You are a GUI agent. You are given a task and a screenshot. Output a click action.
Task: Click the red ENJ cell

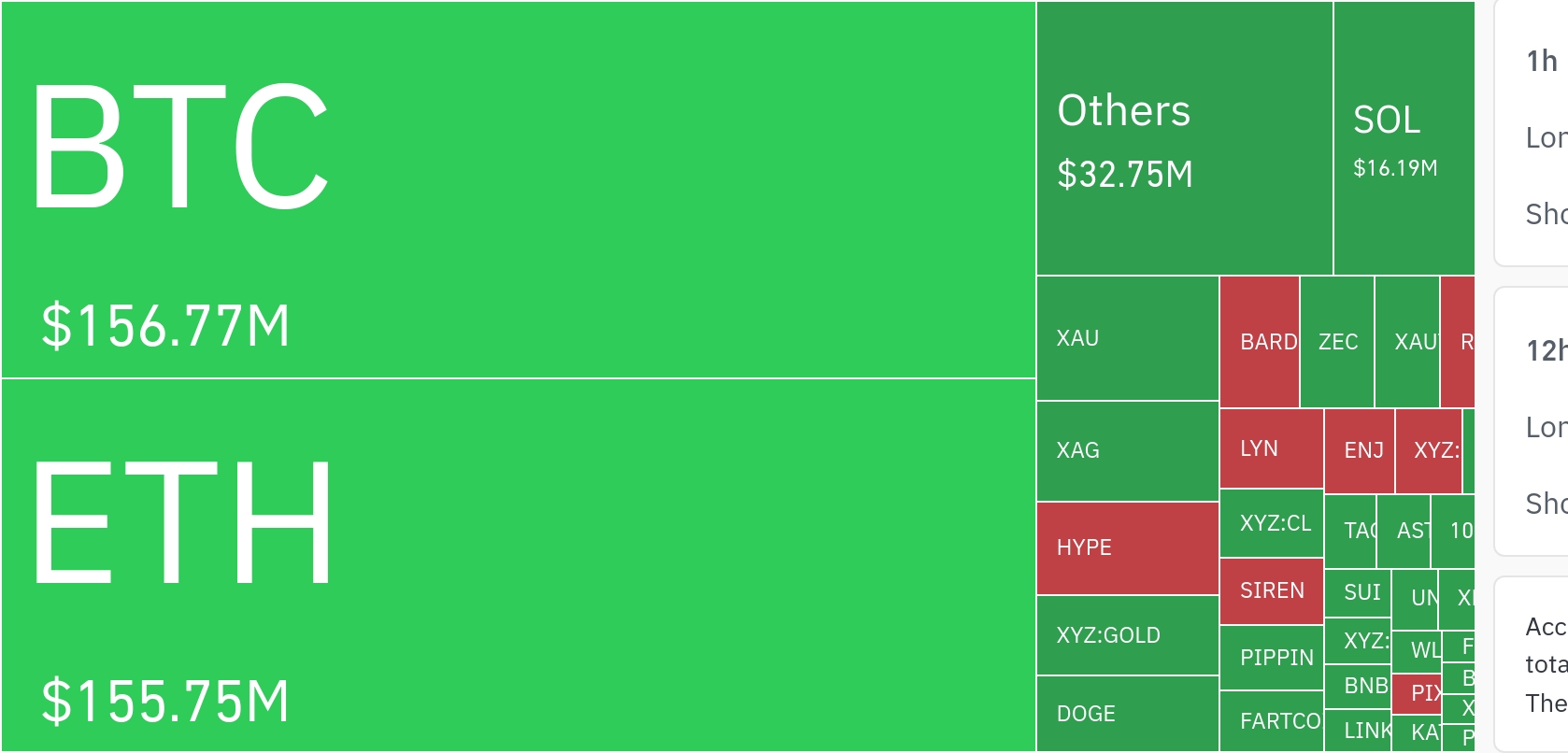tap(1360, 451)
